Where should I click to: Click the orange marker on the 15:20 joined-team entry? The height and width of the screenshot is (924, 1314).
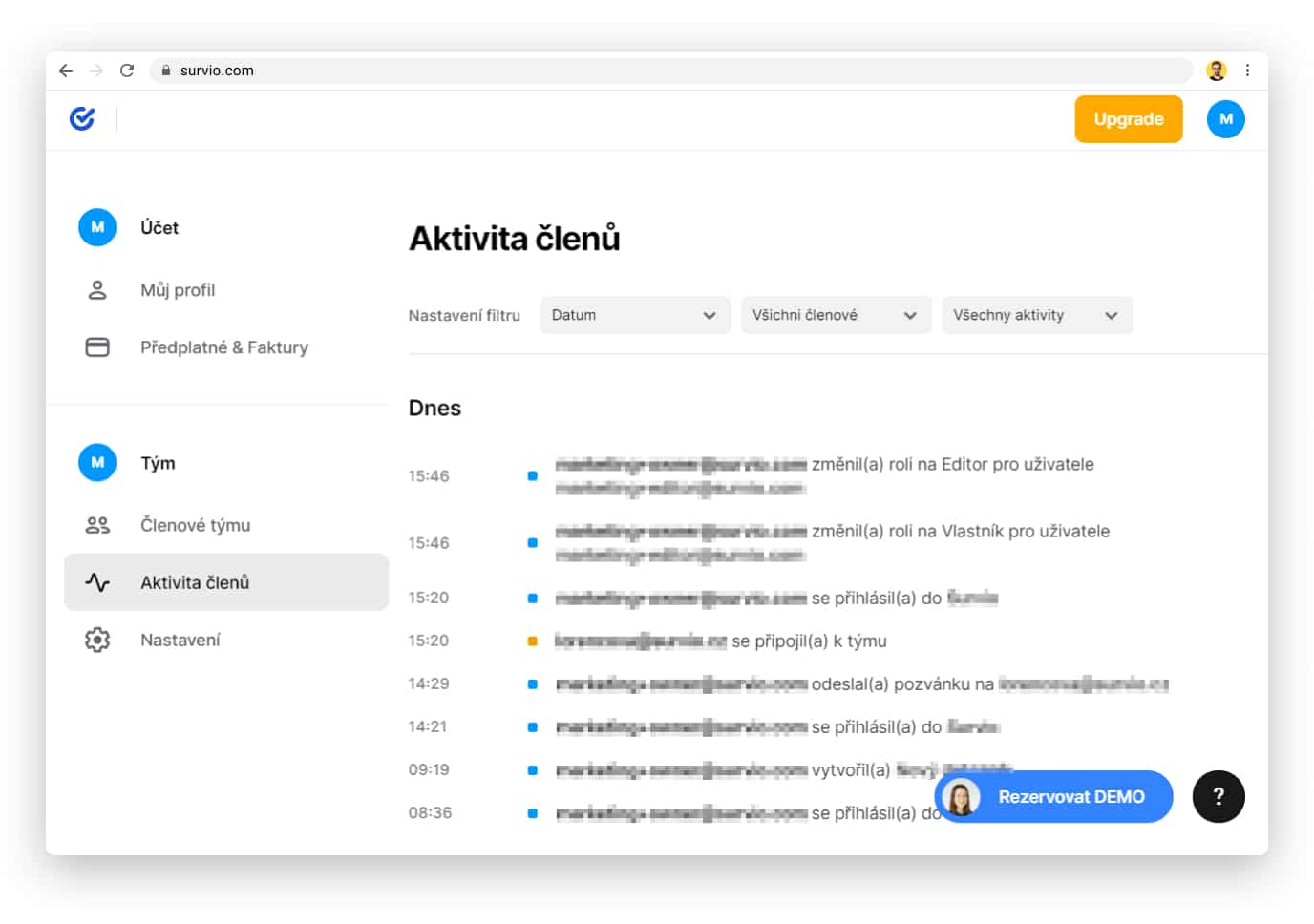[x=533, y=640]
